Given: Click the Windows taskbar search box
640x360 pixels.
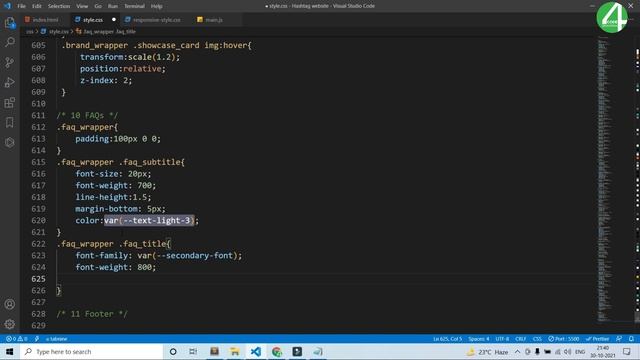Looking at the screenshot, I should (x=91, y=351).
